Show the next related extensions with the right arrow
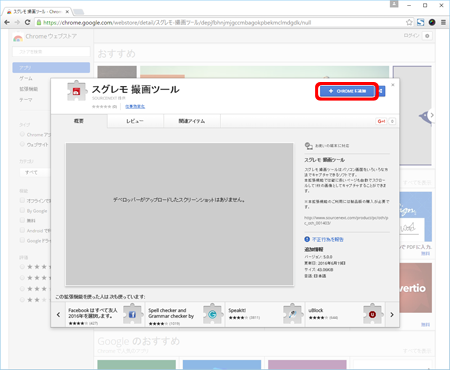The image size is (450, 370). point(392,315)
